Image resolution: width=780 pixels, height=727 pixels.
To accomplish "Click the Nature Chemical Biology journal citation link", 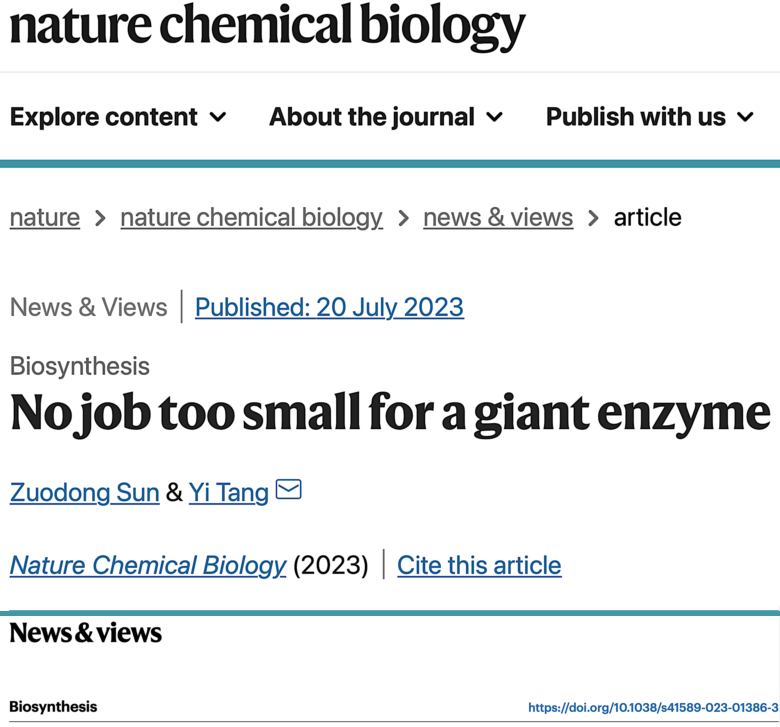I will tap(148, 565).
